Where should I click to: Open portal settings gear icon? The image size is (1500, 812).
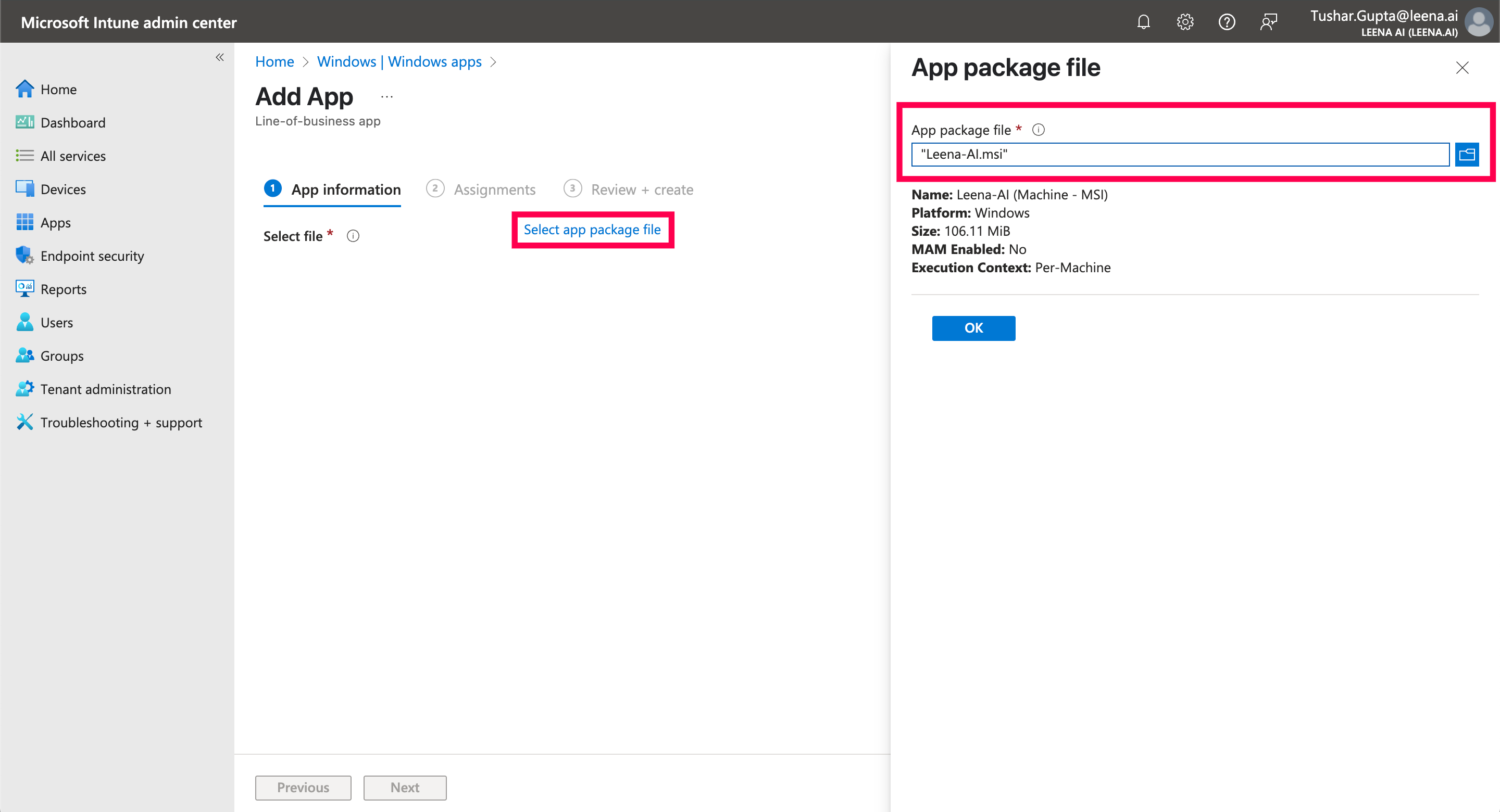(x=1185, y=22)
